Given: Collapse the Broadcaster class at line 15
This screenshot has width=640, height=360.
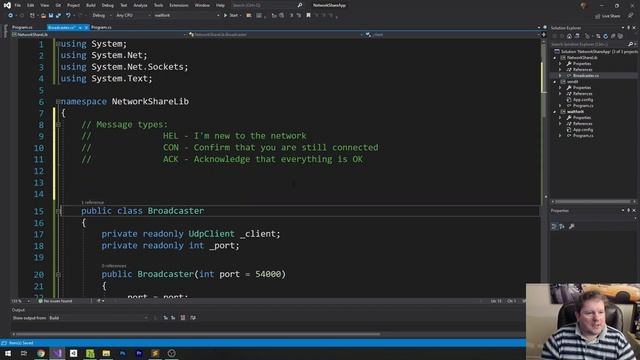Looking at the screenshot, I should [58, 211].
